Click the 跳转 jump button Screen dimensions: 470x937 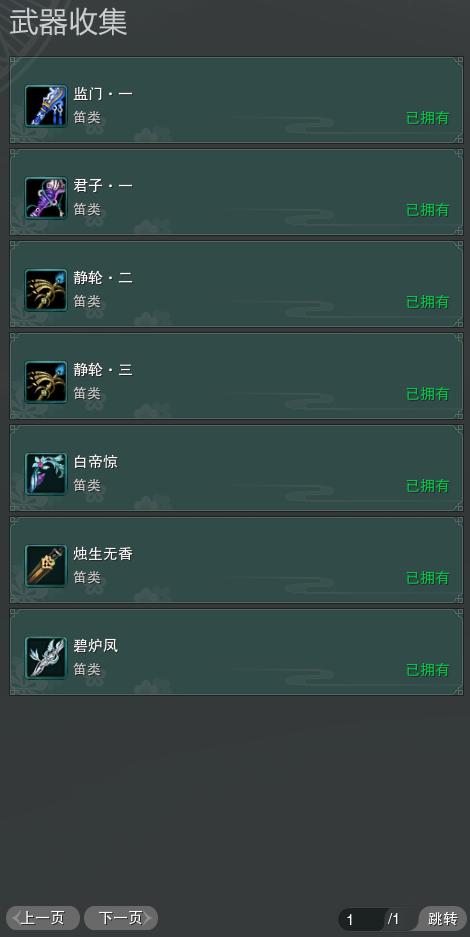(443, 918)
